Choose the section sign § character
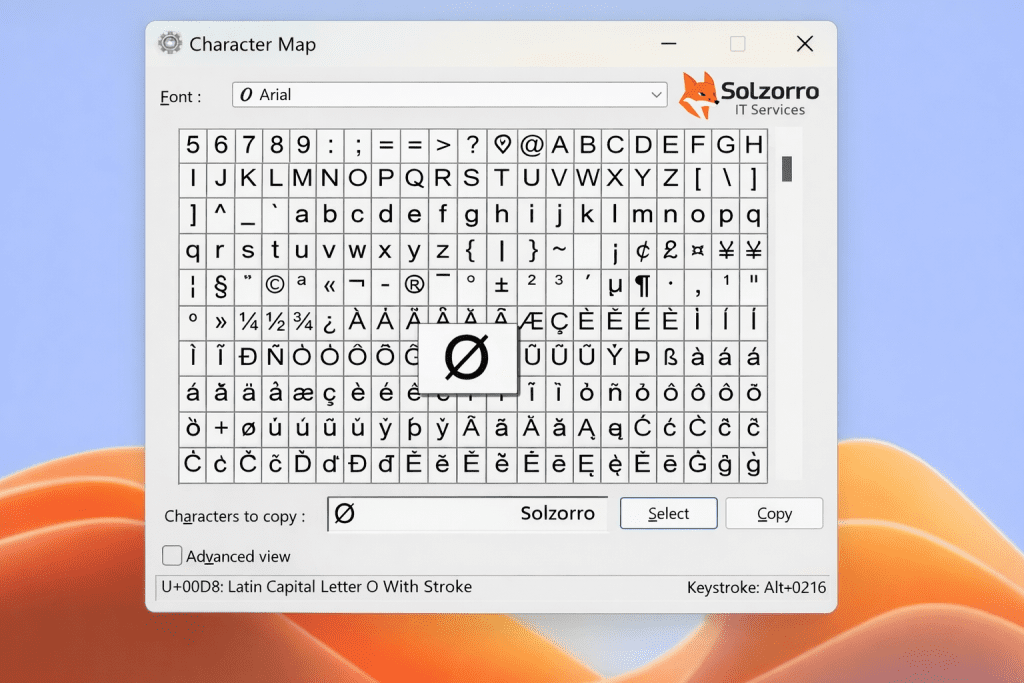The width and height of the screenshot is (1024, 683). [x=221, y=286]
